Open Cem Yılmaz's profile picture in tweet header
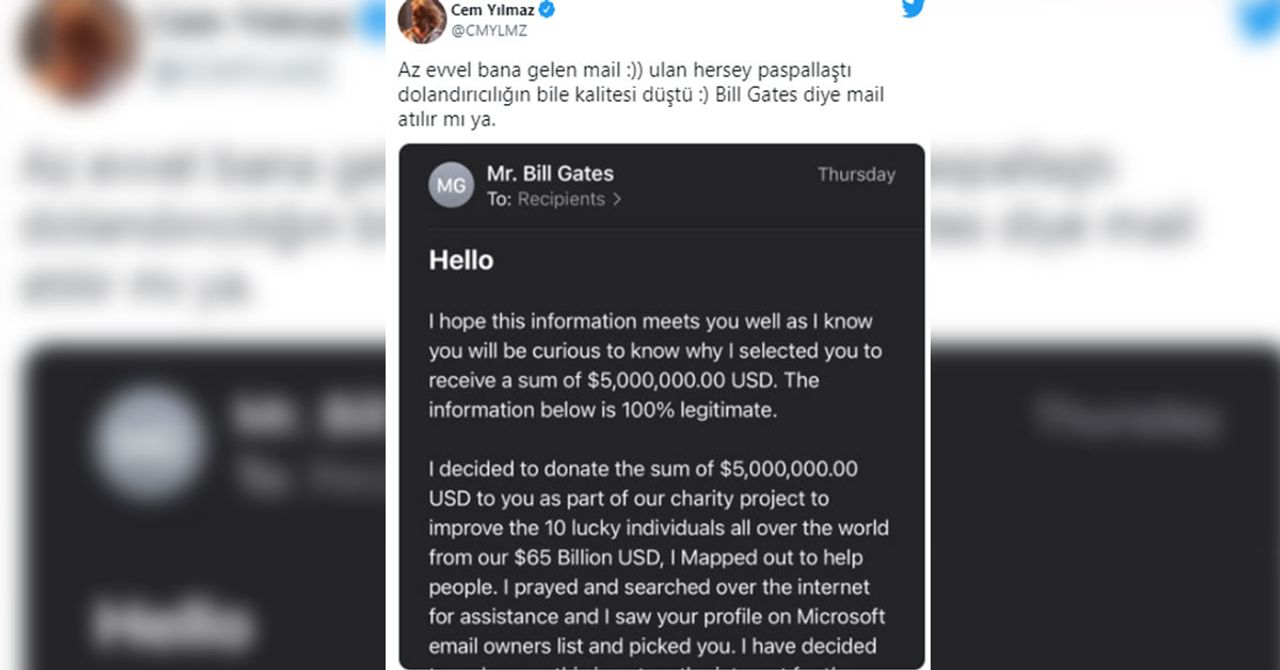The image size is (1280, 670). (x=421, y=20)
